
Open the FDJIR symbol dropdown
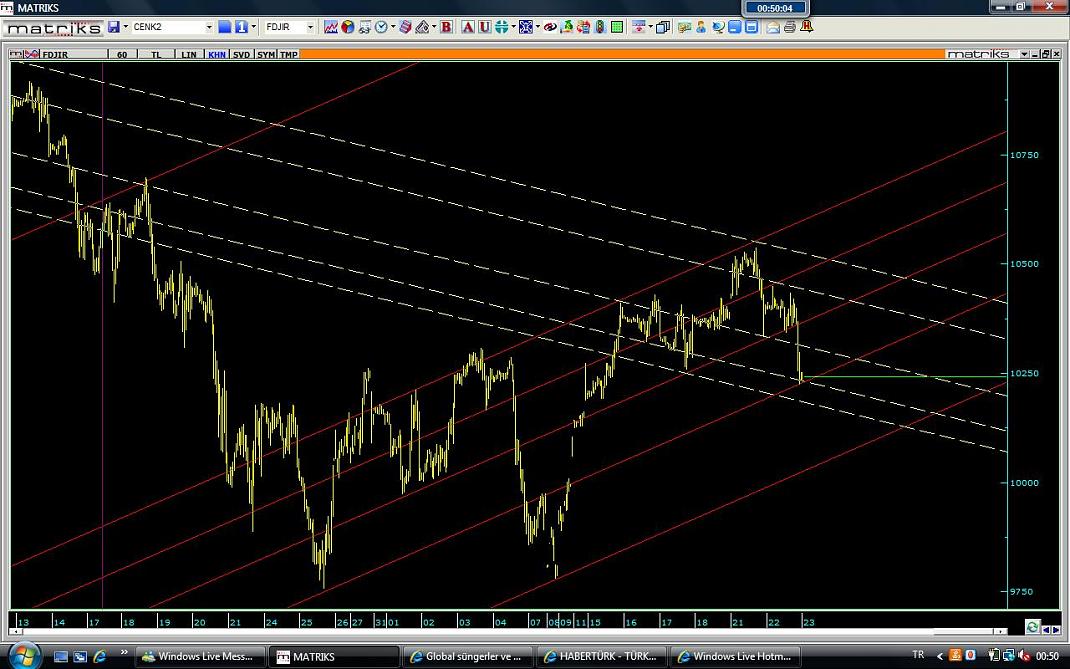tap(309, 27)
